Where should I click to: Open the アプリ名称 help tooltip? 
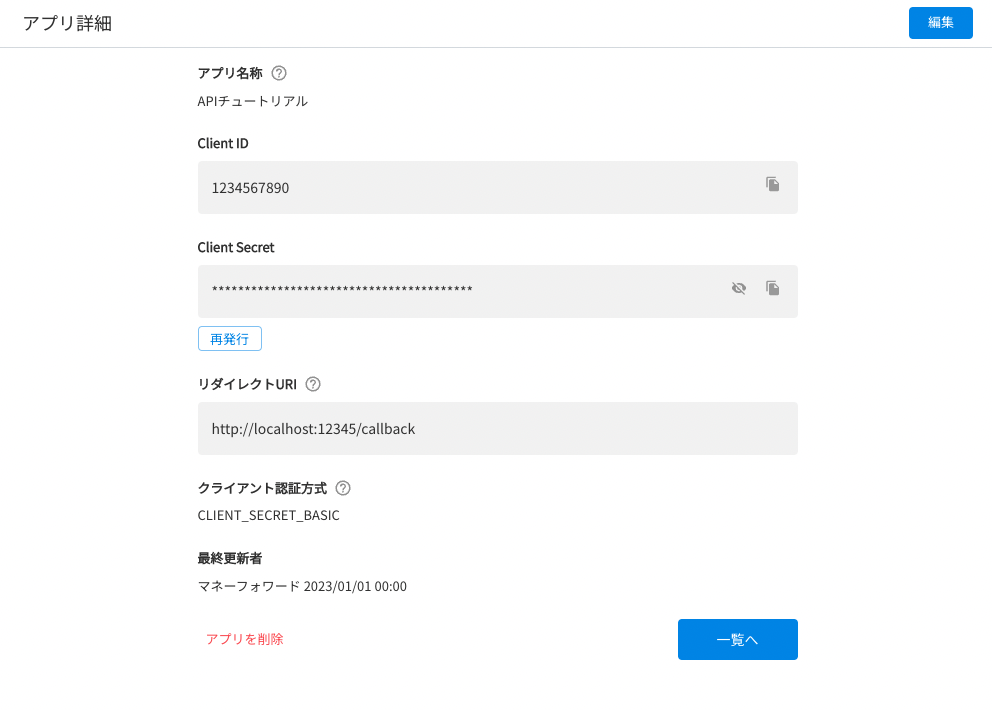pos(279,72)
